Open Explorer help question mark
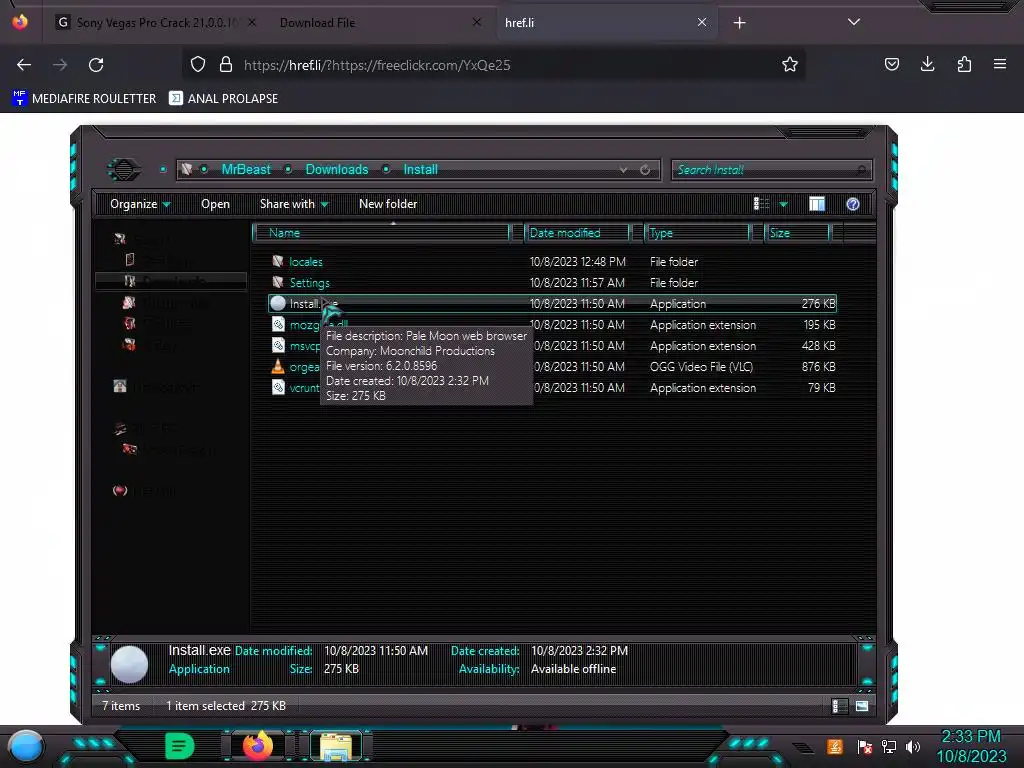This screenshot has width=1024, height=768. (x=852, y=204)
